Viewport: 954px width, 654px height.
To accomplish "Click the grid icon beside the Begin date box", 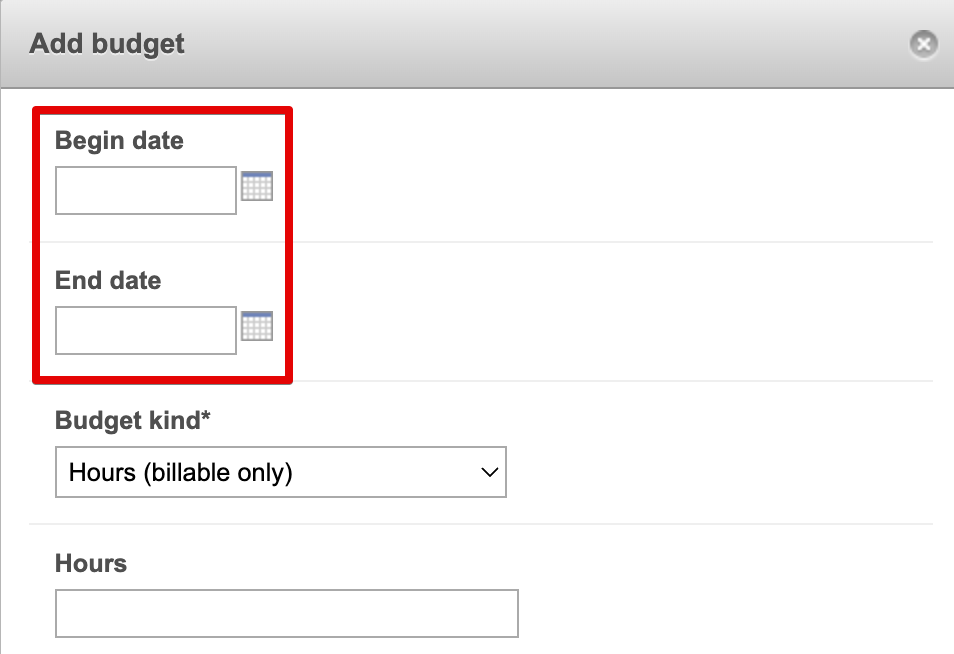I will pyautogui.click(x=257, y=186).
